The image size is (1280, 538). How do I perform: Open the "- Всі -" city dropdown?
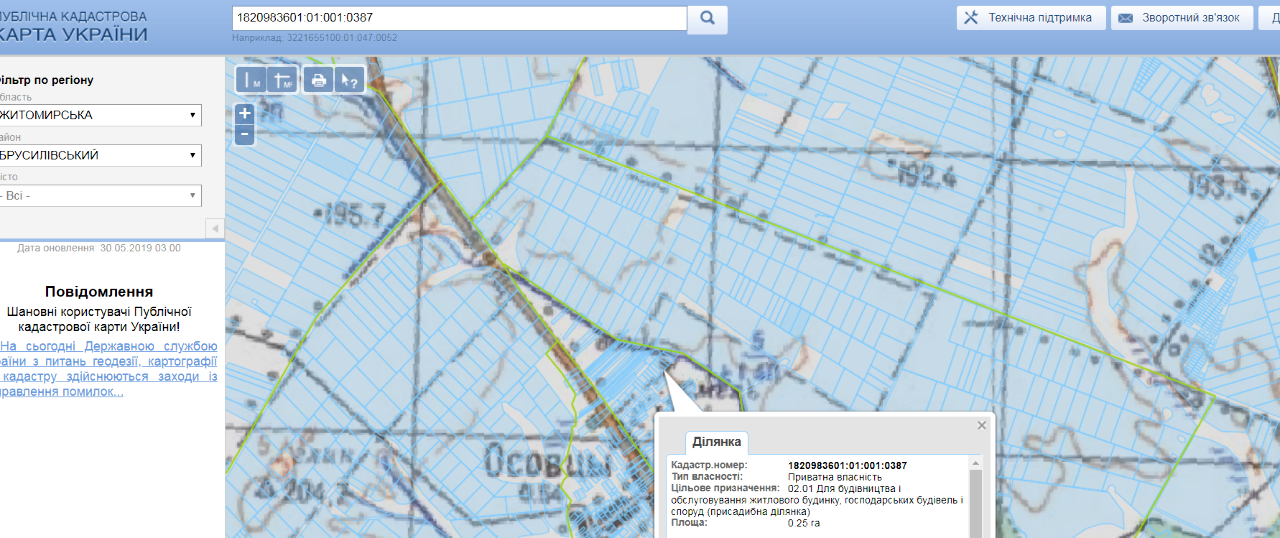tap(100, 196)
